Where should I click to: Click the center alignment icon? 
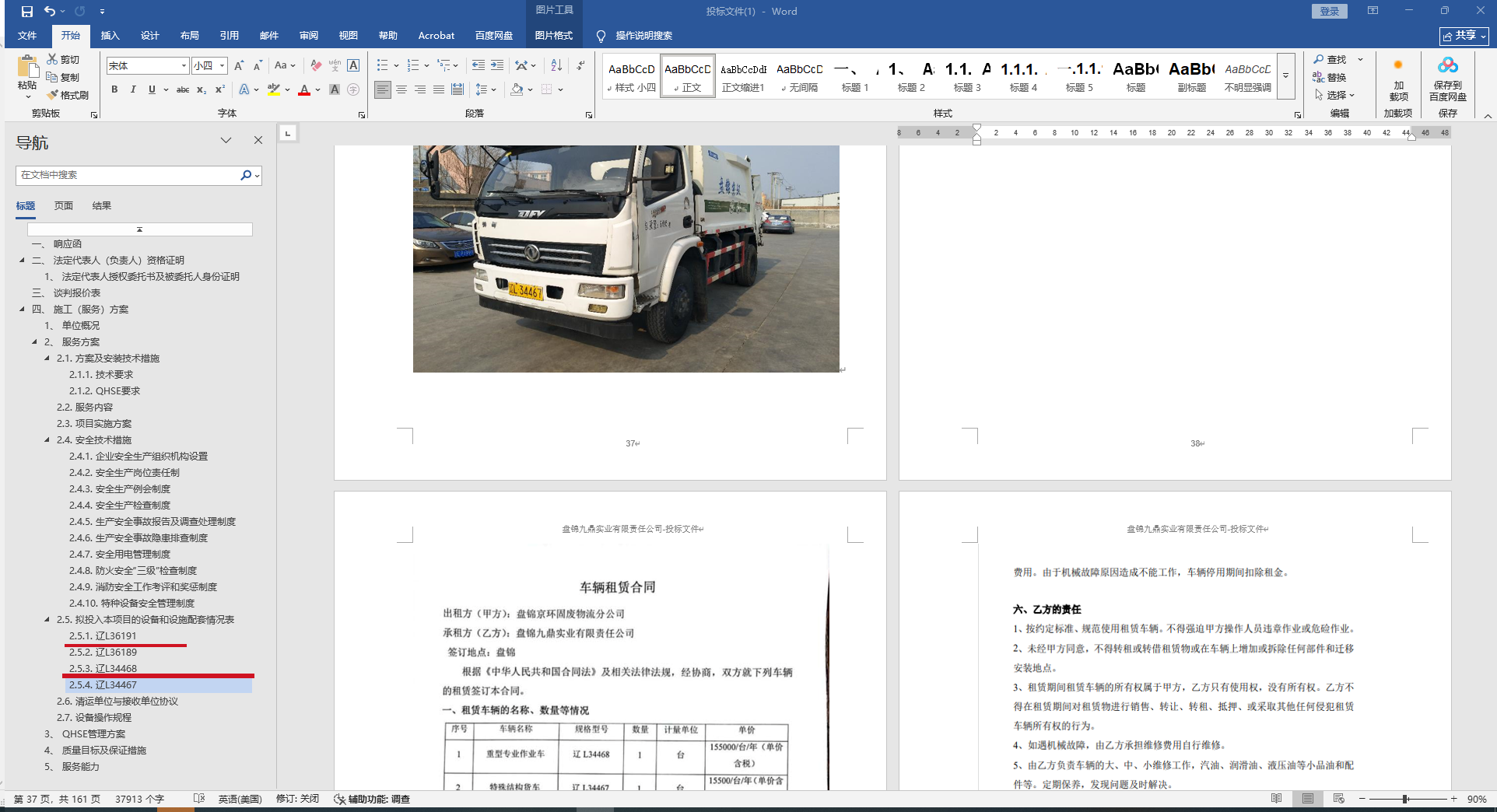click(401, 89)
